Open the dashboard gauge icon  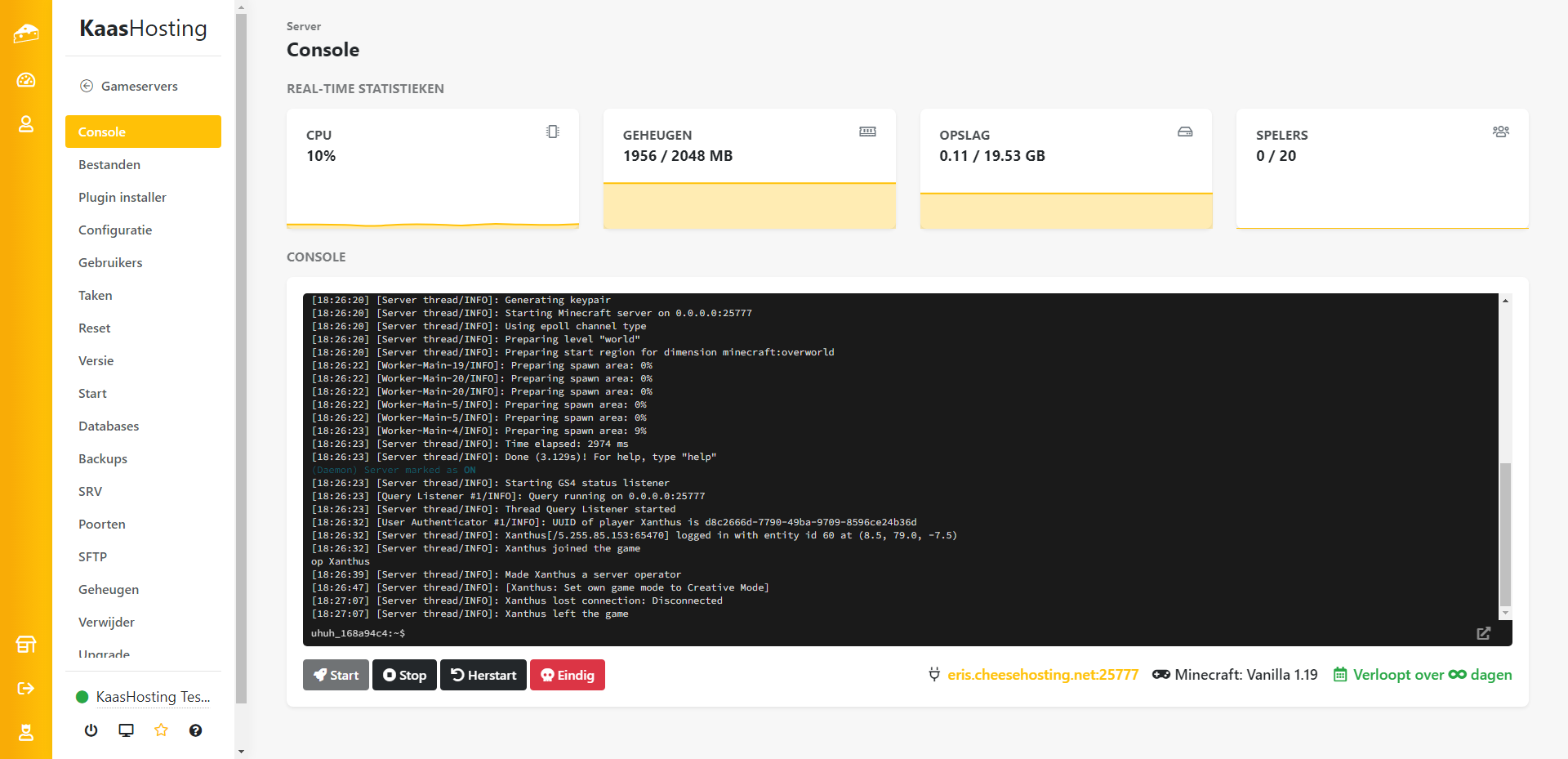point(26,79)
